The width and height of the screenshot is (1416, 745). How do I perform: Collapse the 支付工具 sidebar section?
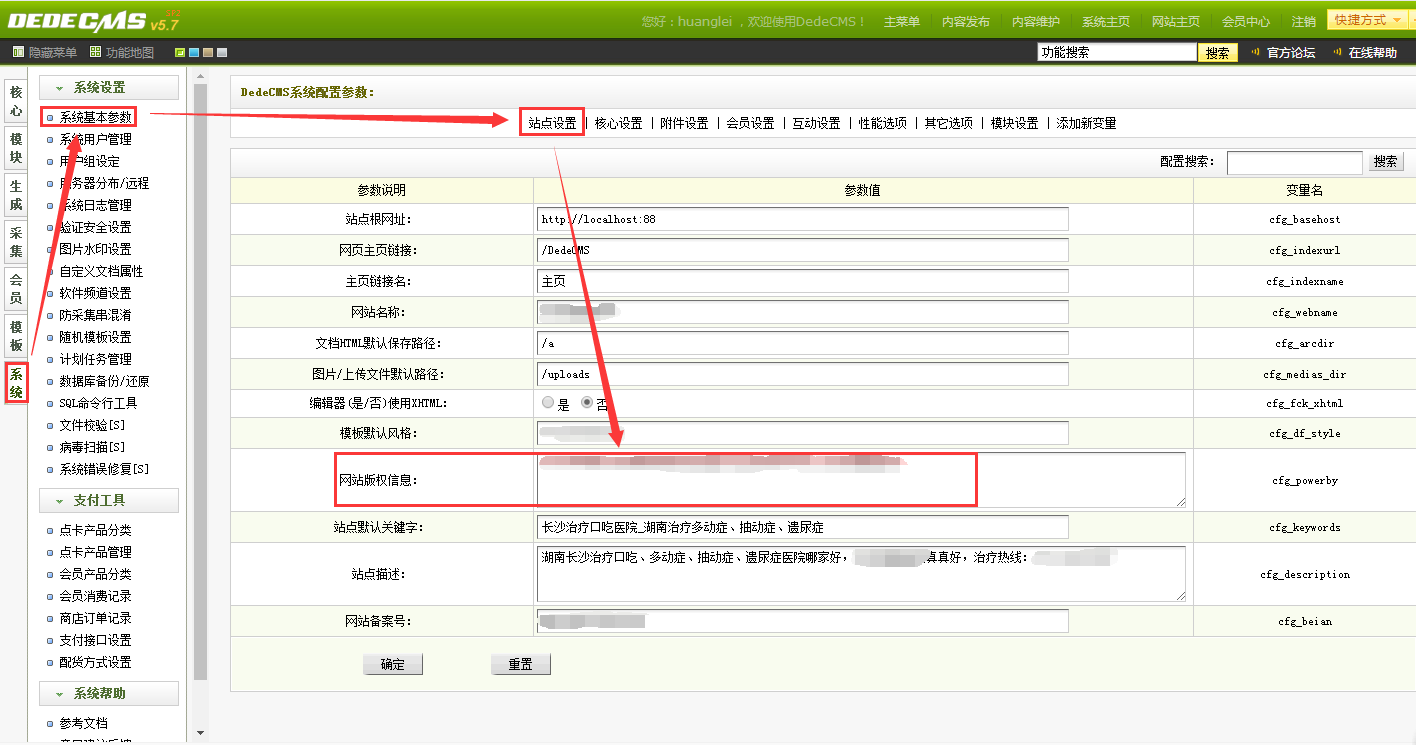click(x=109, y=500)
